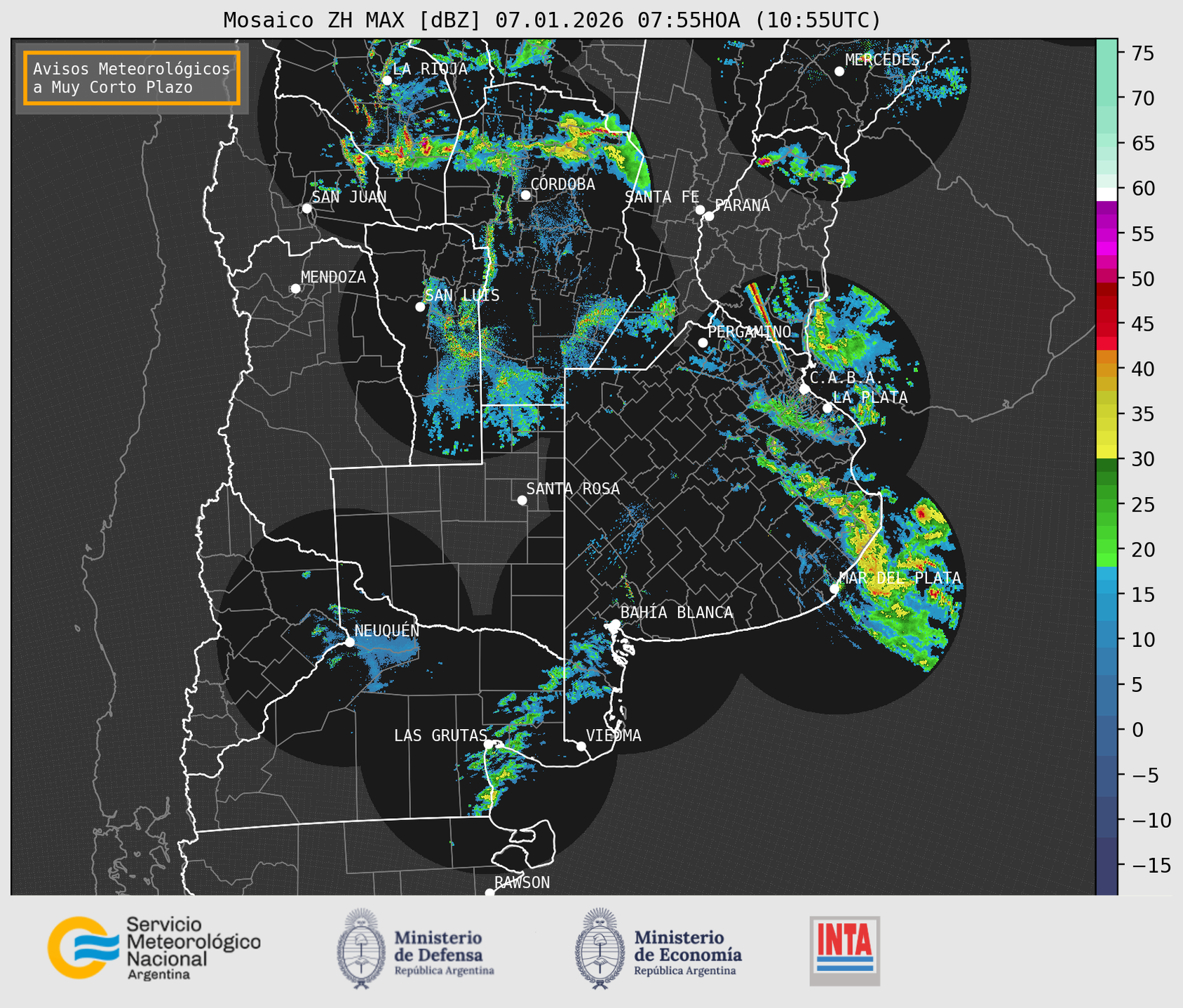
Task: Click the INTA logo
Action: [844, 951]
